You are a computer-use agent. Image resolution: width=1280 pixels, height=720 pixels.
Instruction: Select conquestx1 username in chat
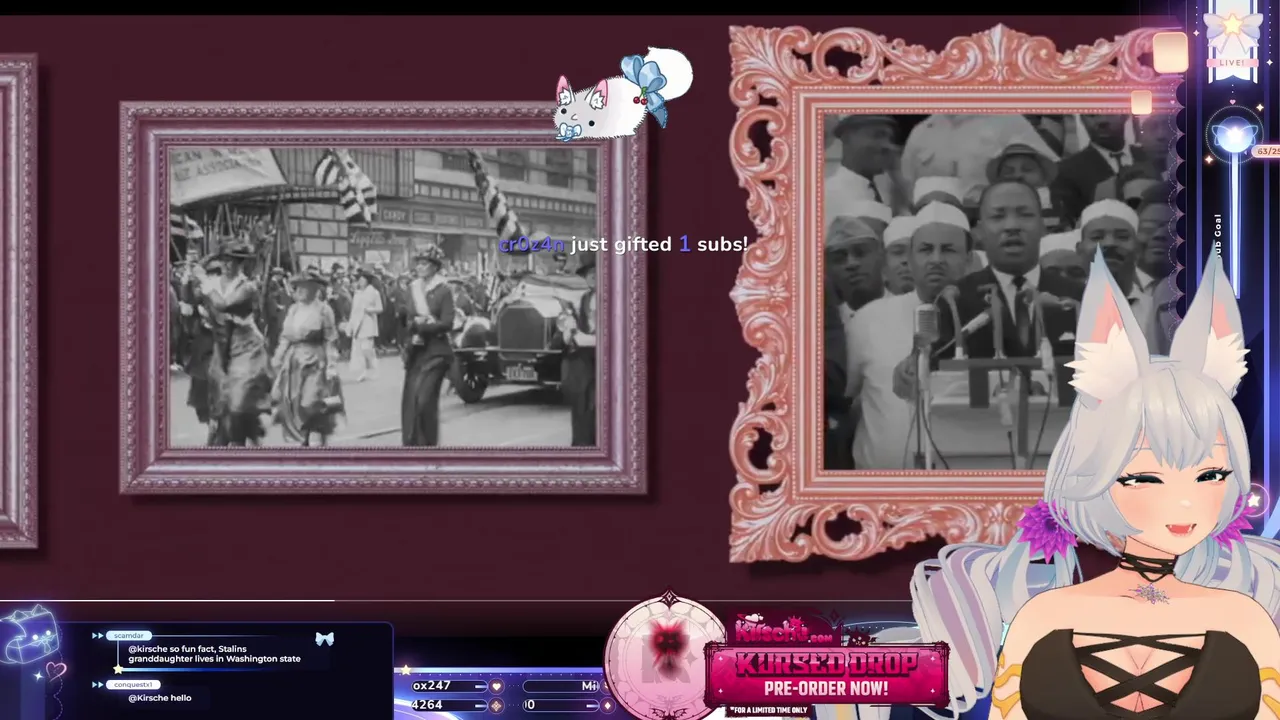133,684
